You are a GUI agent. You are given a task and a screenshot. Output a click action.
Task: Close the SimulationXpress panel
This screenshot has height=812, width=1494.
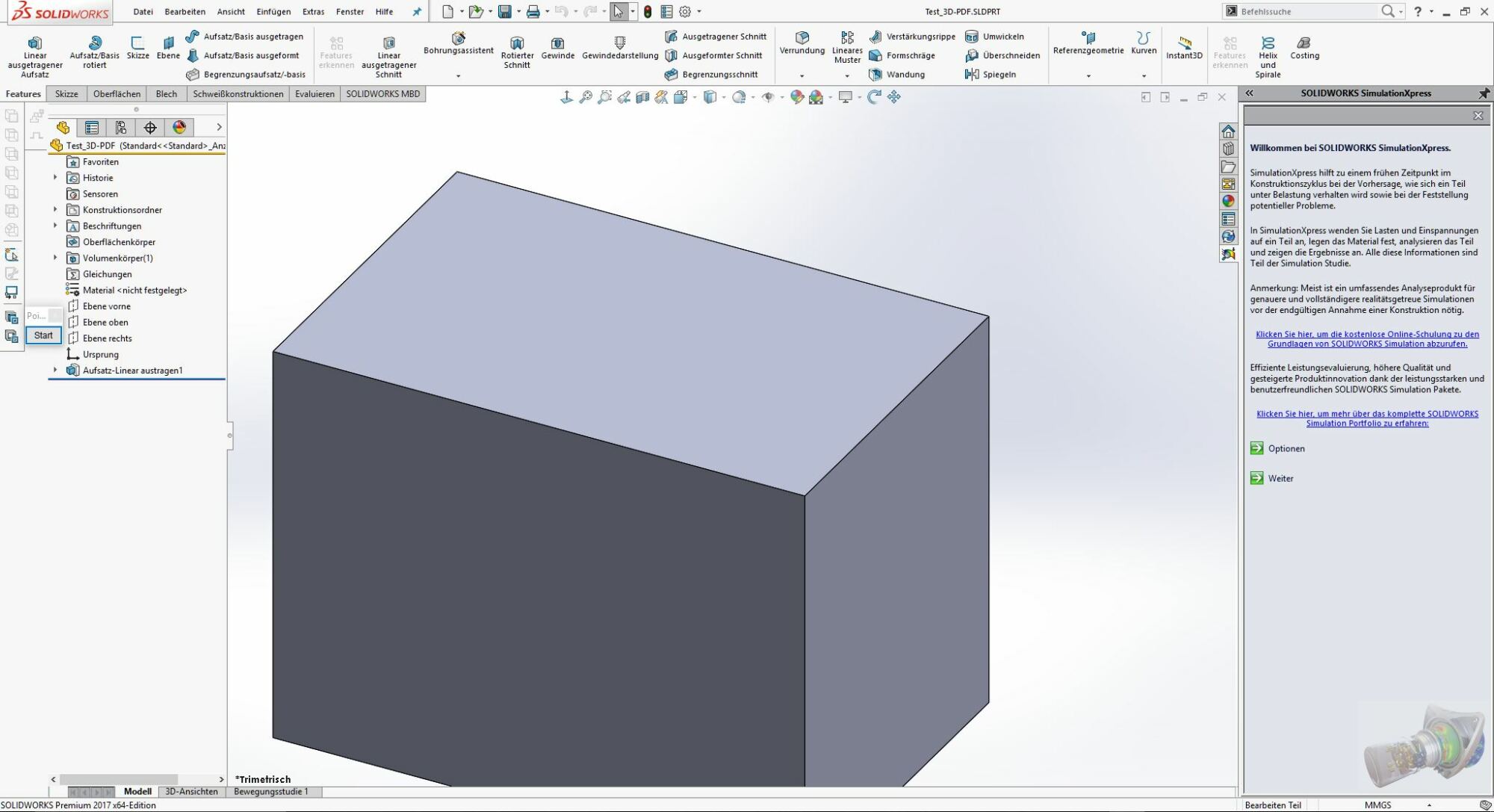pyautogui.click(x=1478, y=116)
